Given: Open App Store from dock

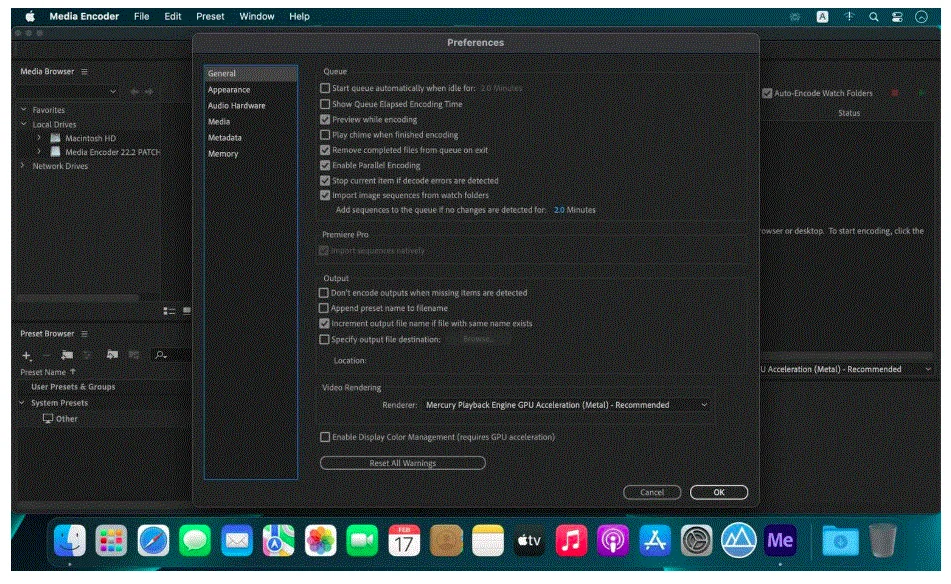Looking at the screenshot, I should pos(655,541).
